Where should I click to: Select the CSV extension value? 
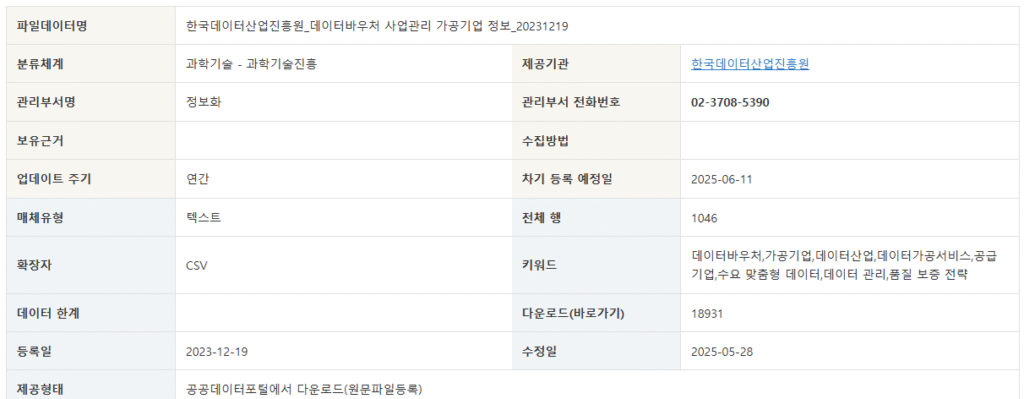tap(197, 266)
